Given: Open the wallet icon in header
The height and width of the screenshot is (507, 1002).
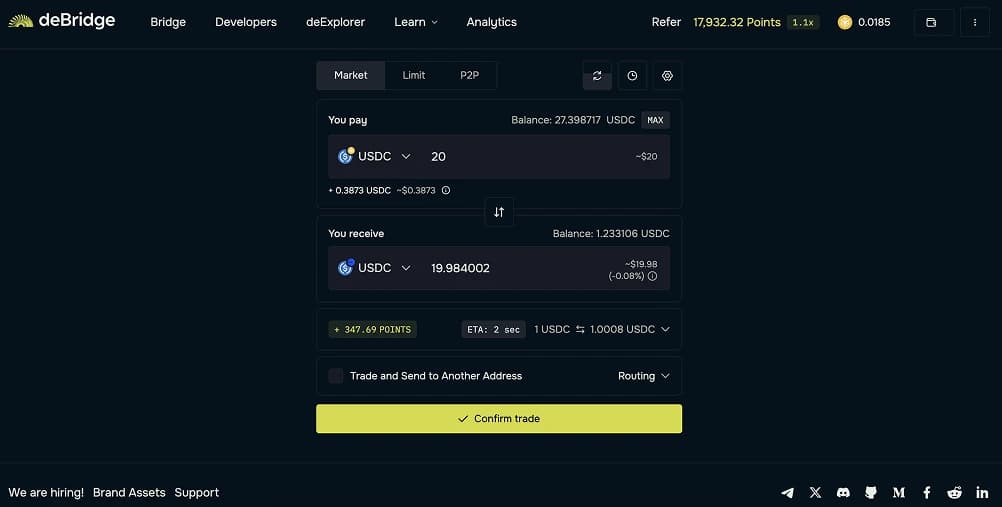Looking at the screenshot, I should point(931,22).
